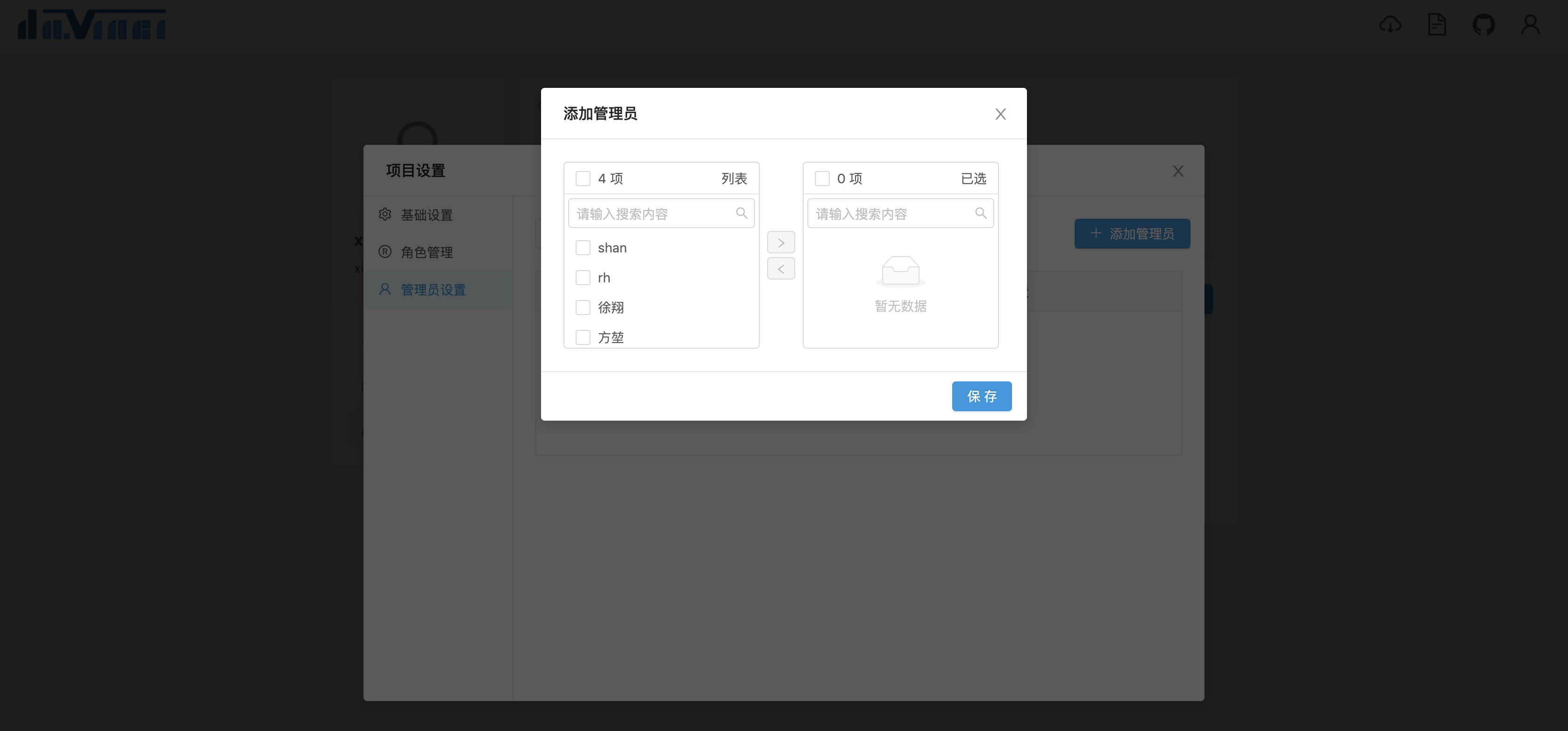Image resolution: width=1568 pixels, height=731 pixels.
Task: Click the cloud download icon in header
Action: 1390,25
